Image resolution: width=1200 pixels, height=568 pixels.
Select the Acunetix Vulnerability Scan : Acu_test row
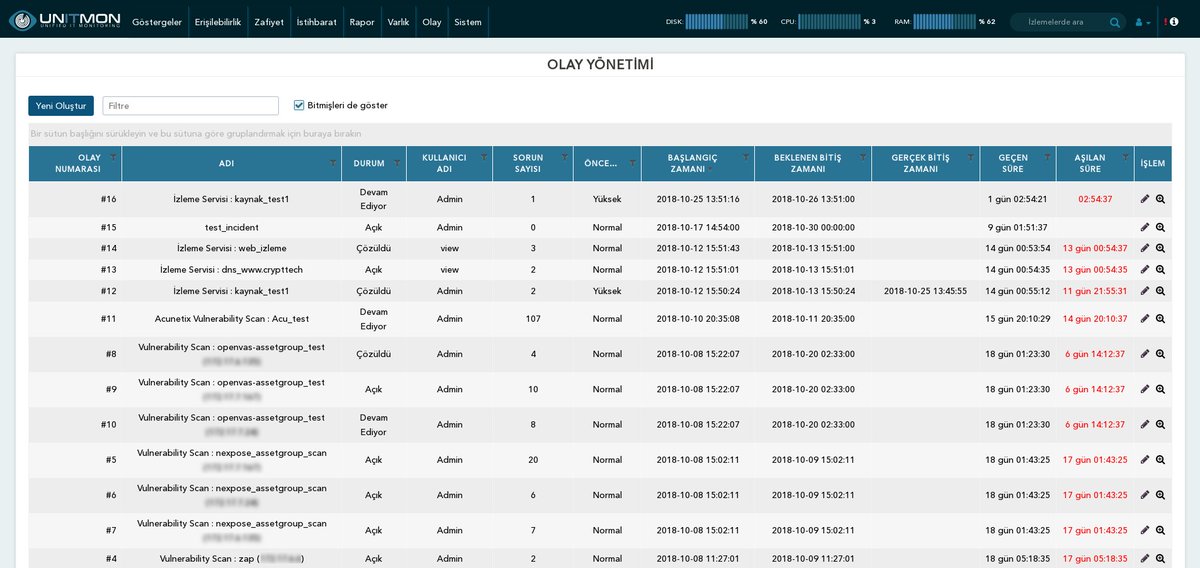(600, 319)
